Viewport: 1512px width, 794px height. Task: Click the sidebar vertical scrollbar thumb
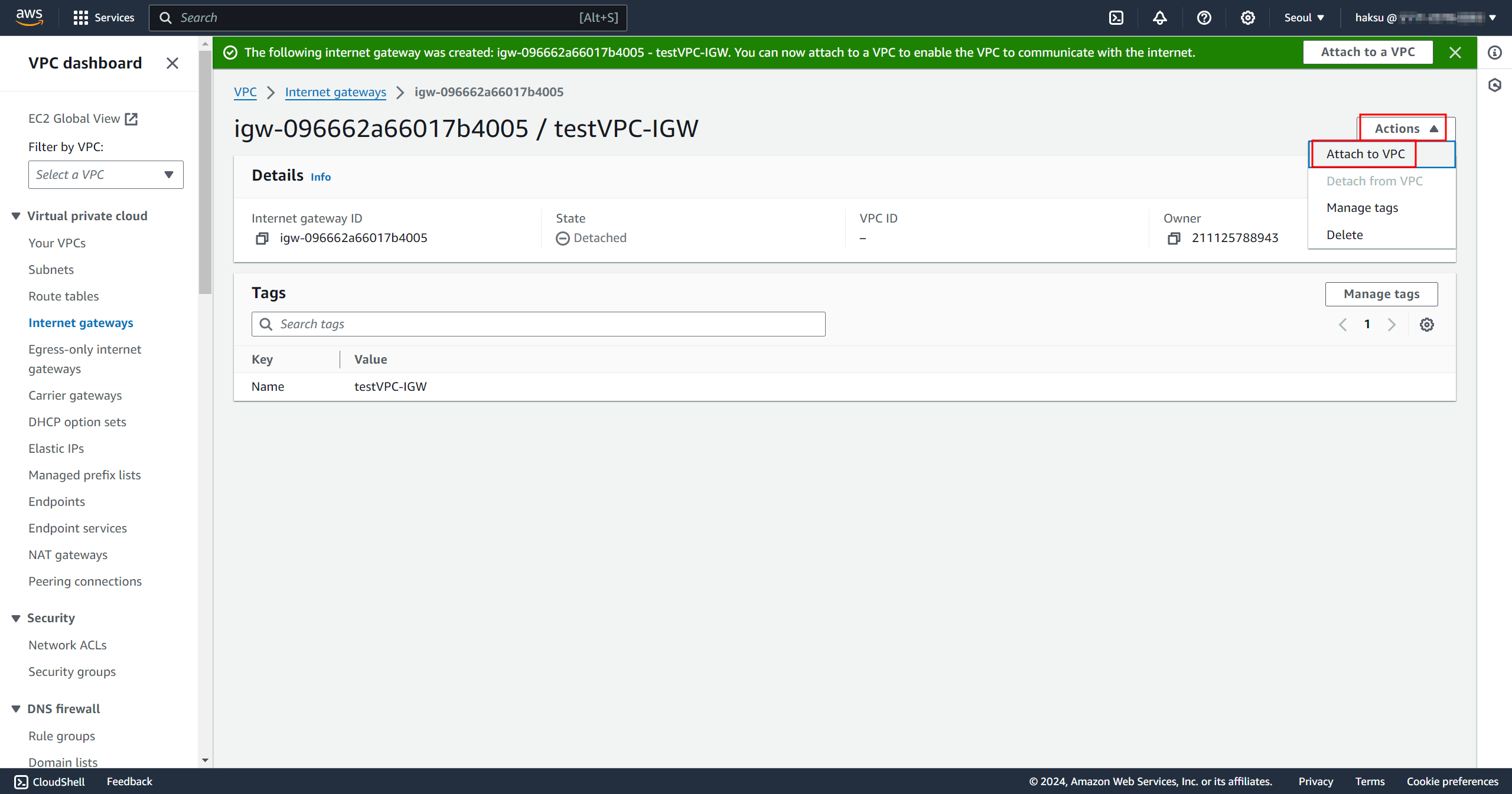(x=205, y=171)
